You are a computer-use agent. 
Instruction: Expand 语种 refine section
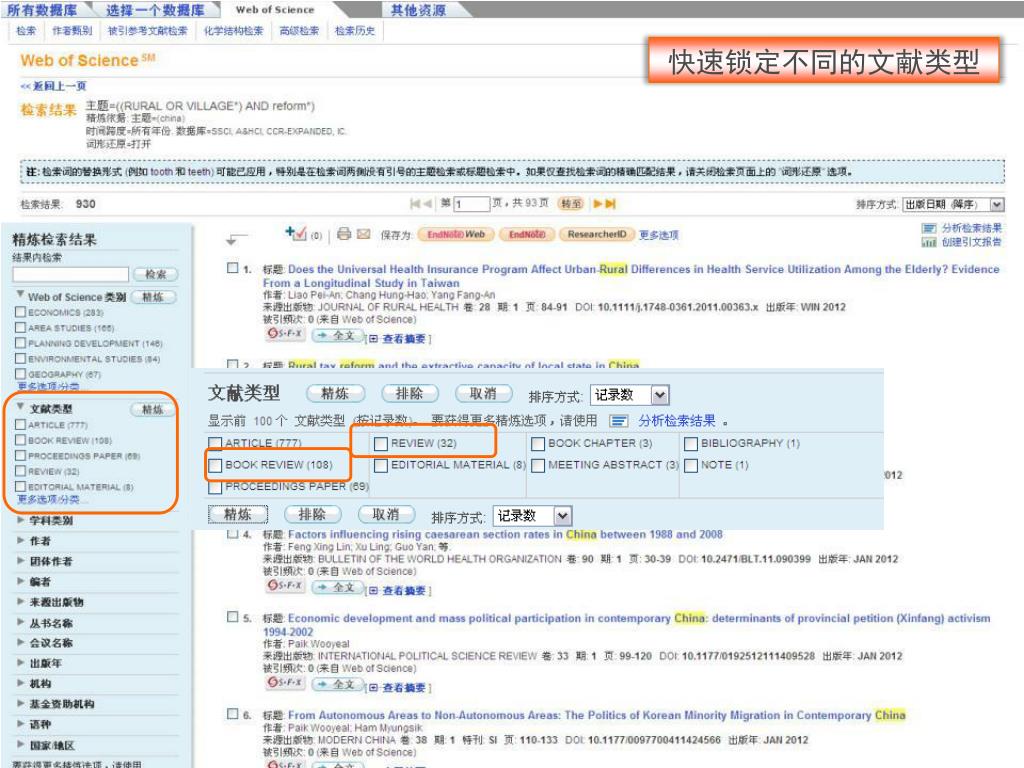(x=21, y=724)
